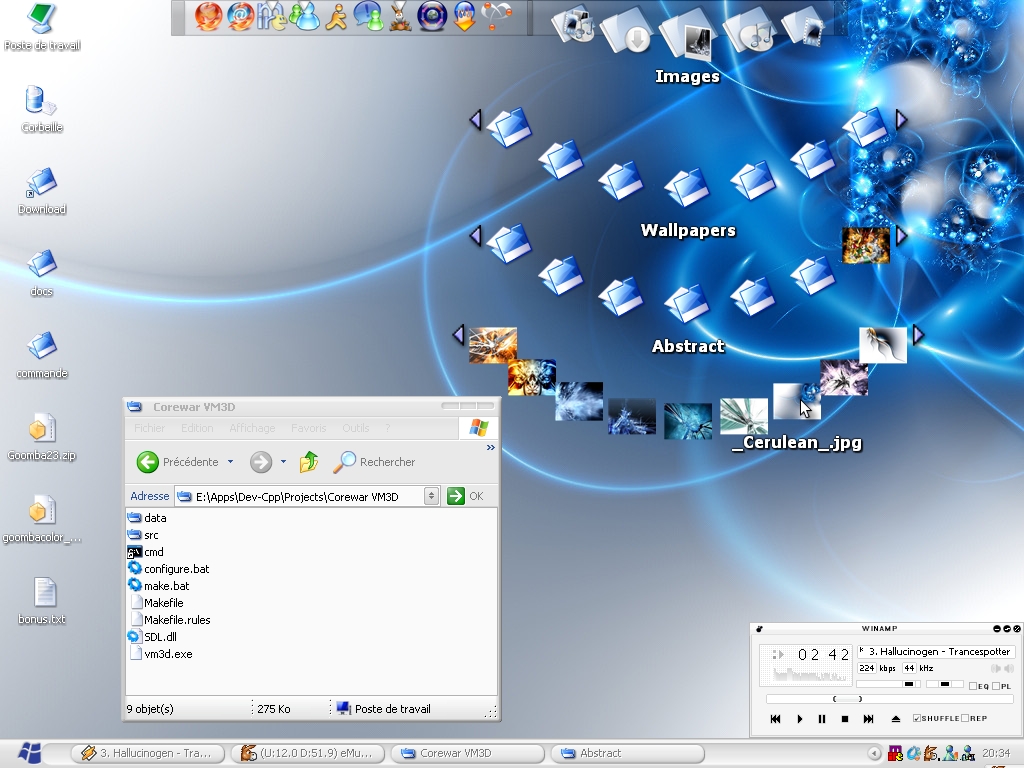Viewport: 1024px width, 768px height.
Task: Click the Rechercher search button
Action: click(x=374, y=462)
